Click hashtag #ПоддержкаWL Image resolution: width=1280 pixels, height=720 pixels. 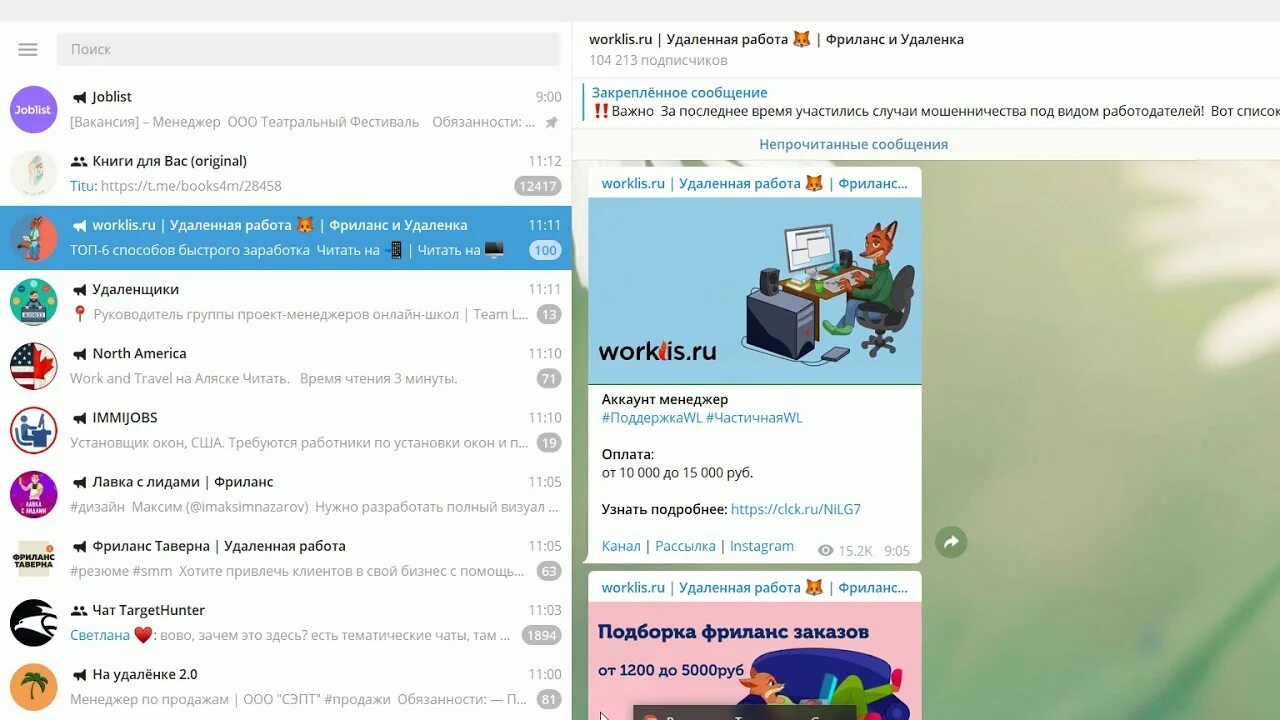pyautogui.click(x=652, y=418)
